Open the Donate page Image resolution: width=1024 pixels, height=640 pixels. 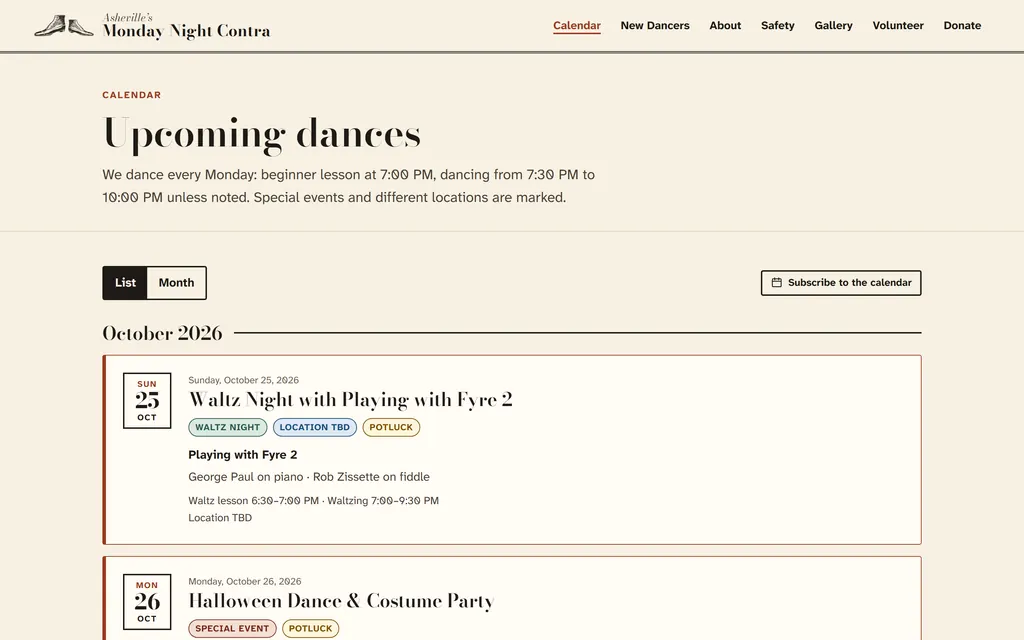[962, 25]
